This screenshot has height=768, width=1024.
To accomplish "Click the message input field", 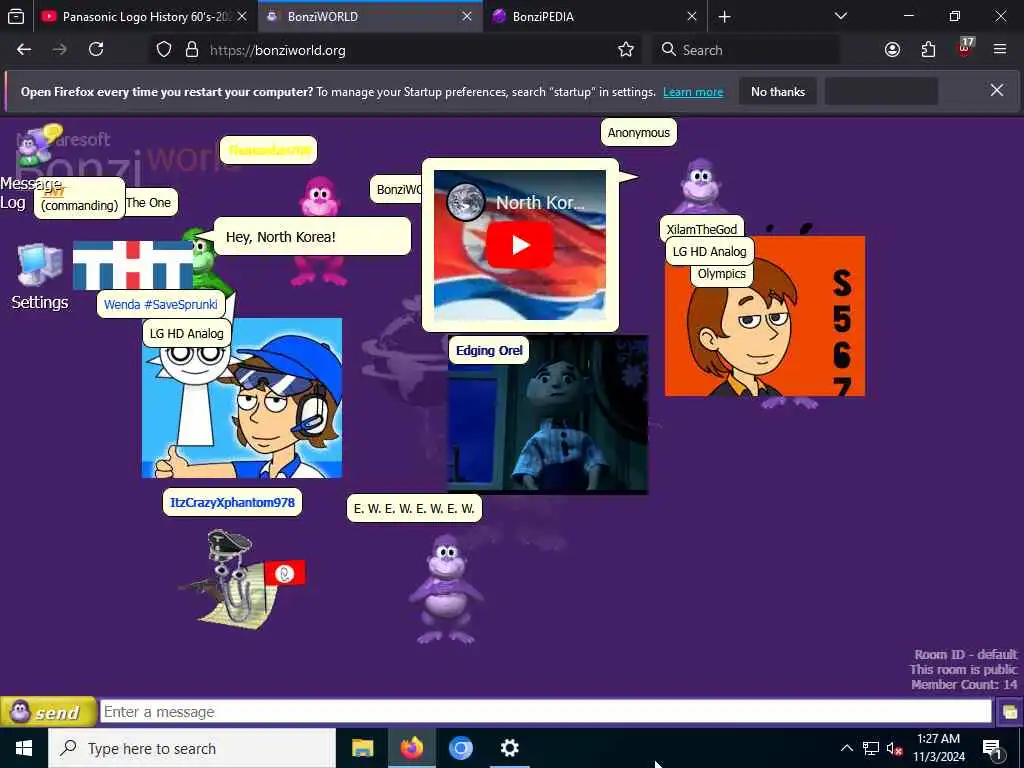I will 546,712.
